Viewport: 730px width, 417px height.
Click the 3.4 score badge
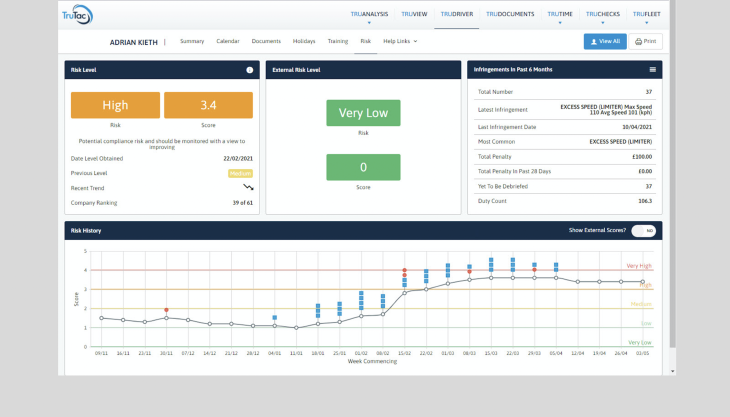[x=208, y=105]
